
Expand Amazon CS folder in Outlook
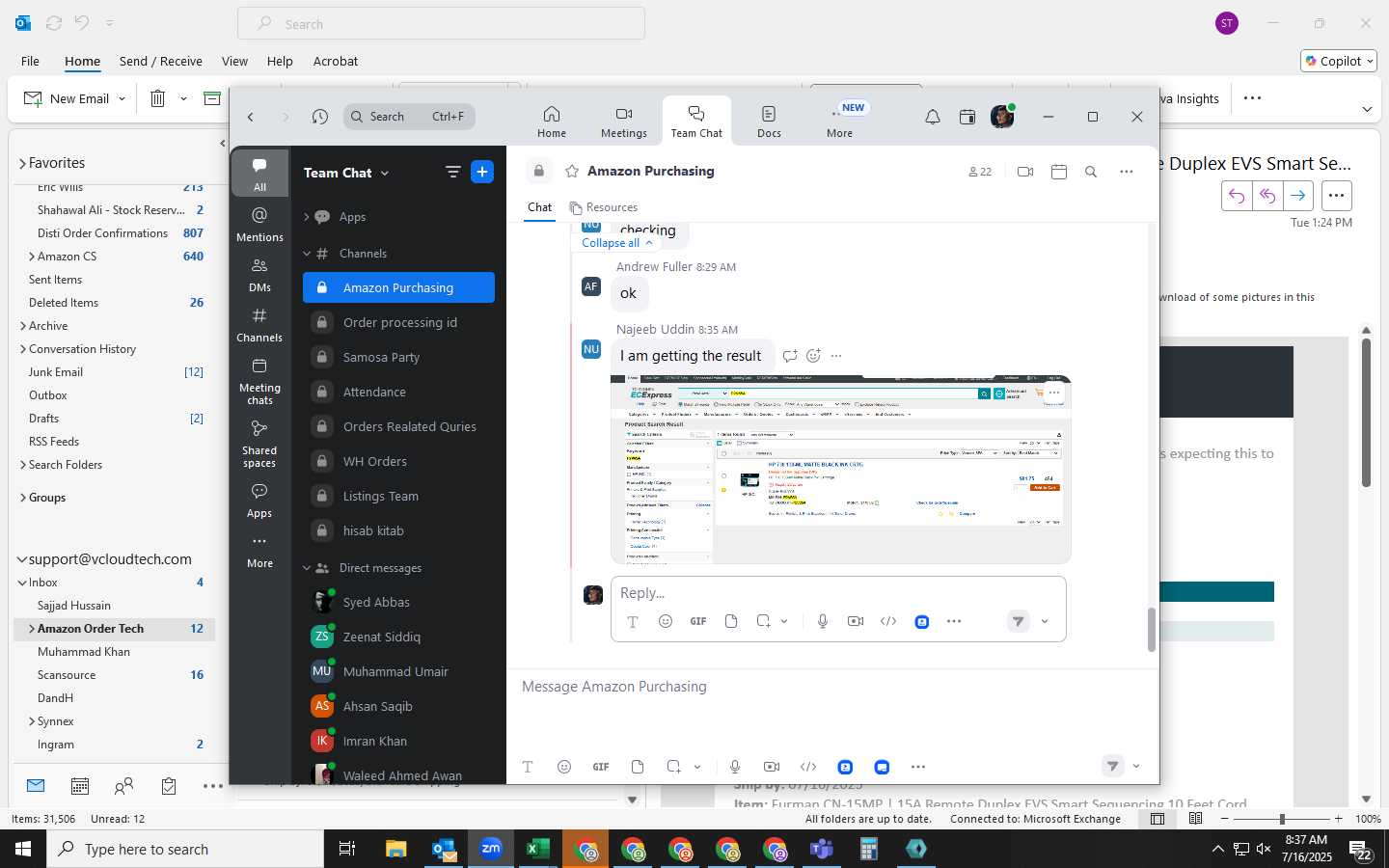tap(32, 257)
